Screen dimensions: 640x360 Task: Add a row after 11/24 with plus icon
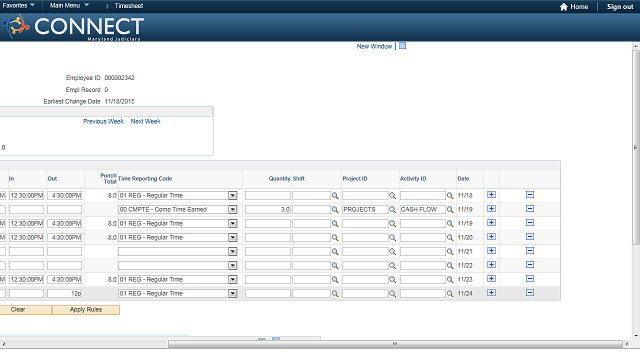[491, 293]
